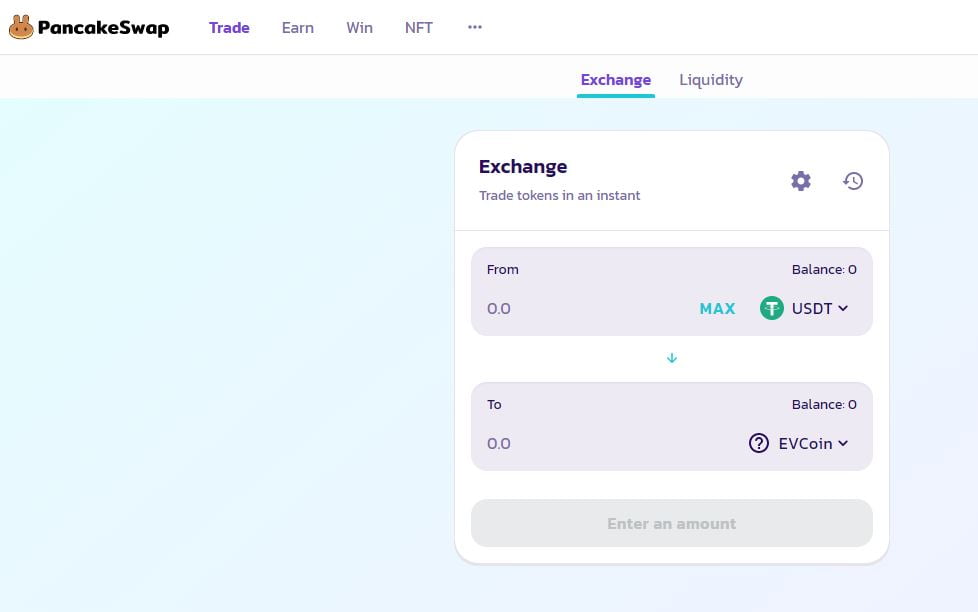
Task: Select the Exchange tab
Action: pos(616,80)
